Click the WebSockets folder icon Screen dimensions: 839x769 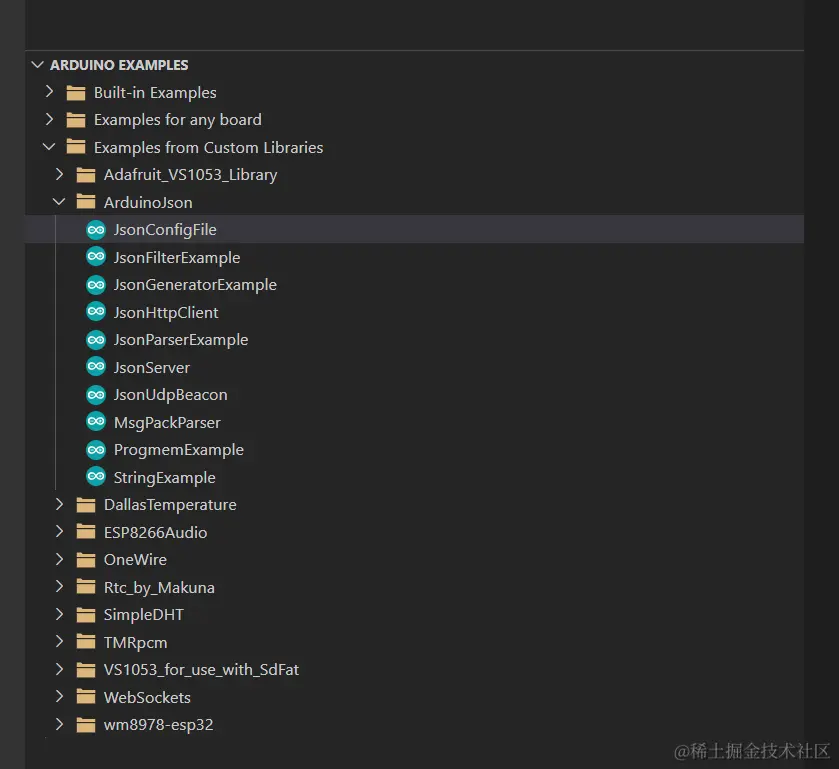click(x=86, y=697)
